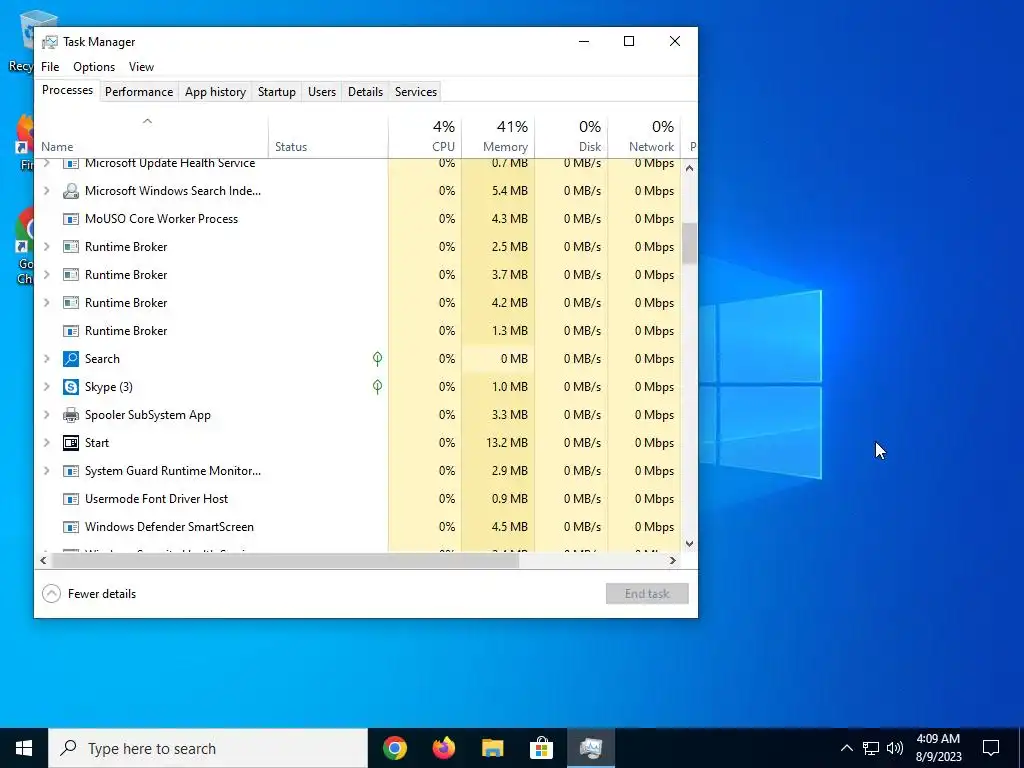Click the green leaf status icon for Search
This screenshot has width=1024, height=768.
(x=377, y=358)
